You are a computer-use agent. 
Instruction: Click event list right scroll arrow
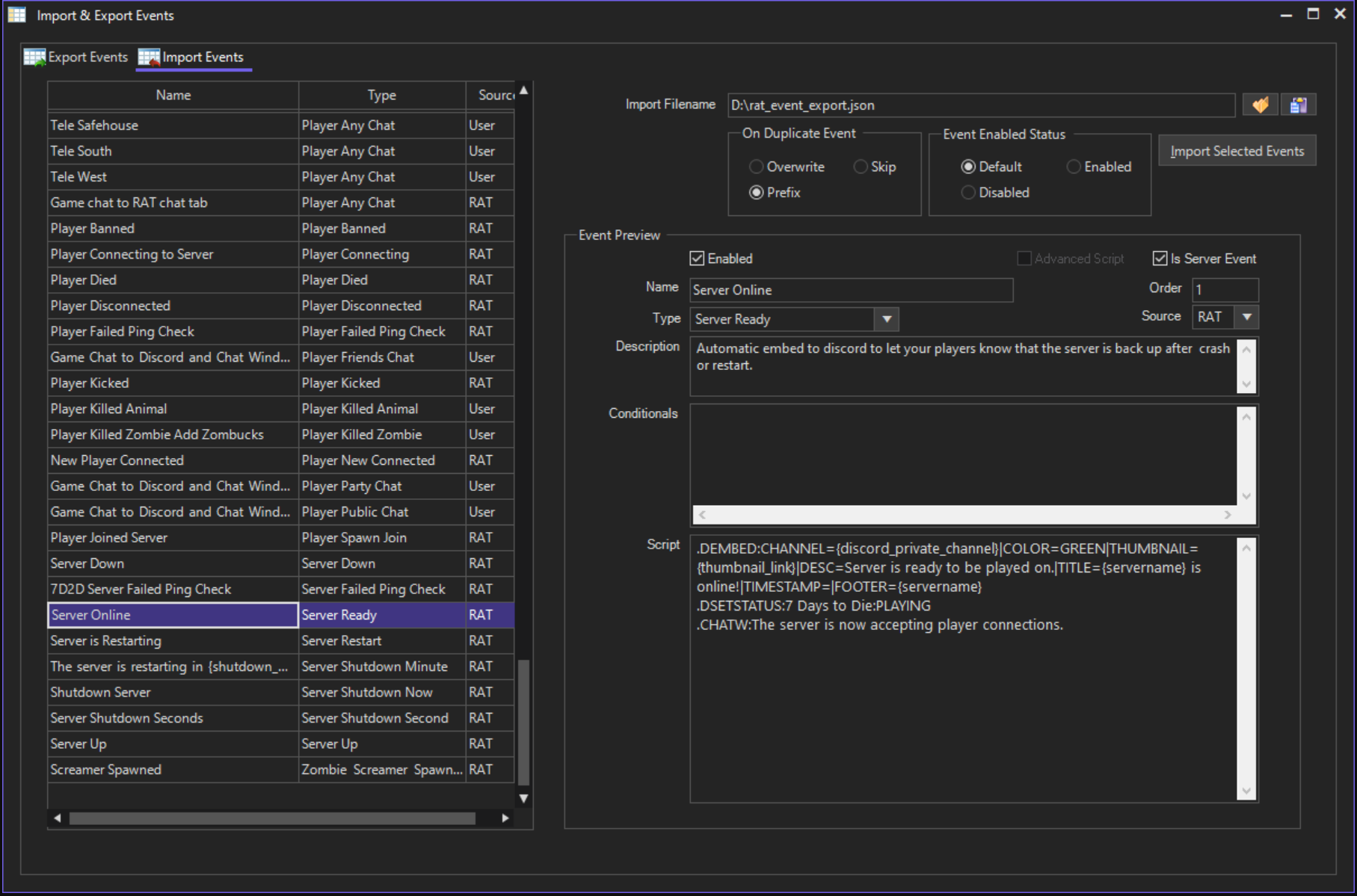click(x=505, y=818)
